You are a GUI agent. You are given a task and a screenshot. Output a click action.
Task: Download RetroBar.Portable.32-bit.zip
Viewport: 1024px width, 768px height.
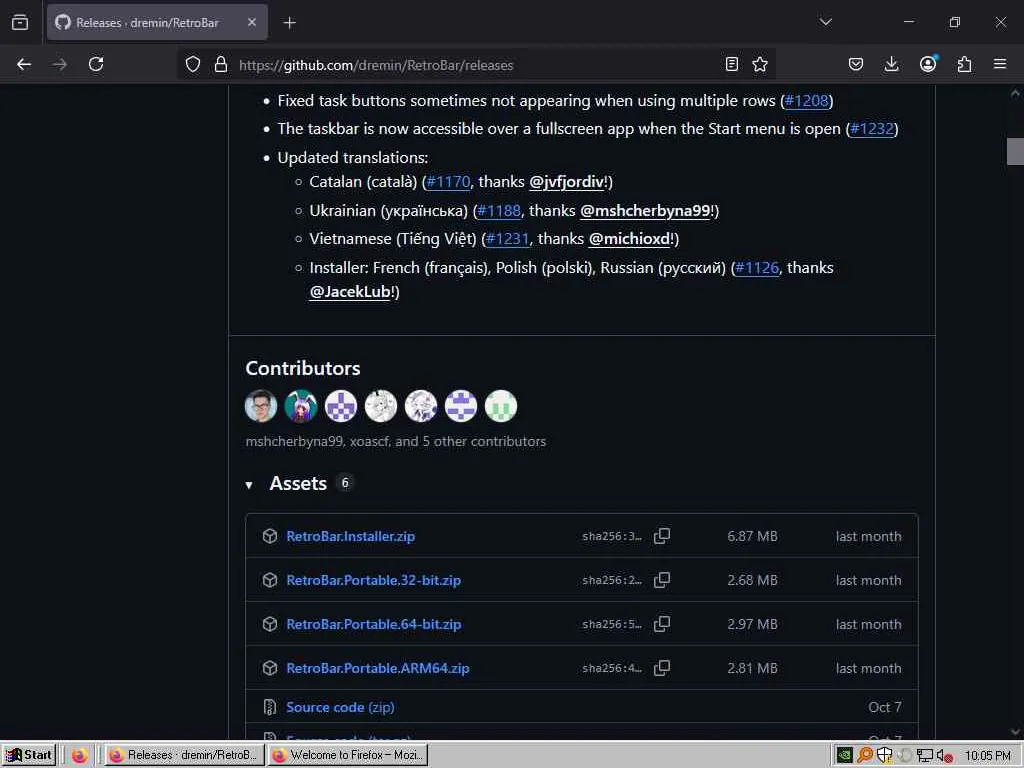(x=374, y=580)
